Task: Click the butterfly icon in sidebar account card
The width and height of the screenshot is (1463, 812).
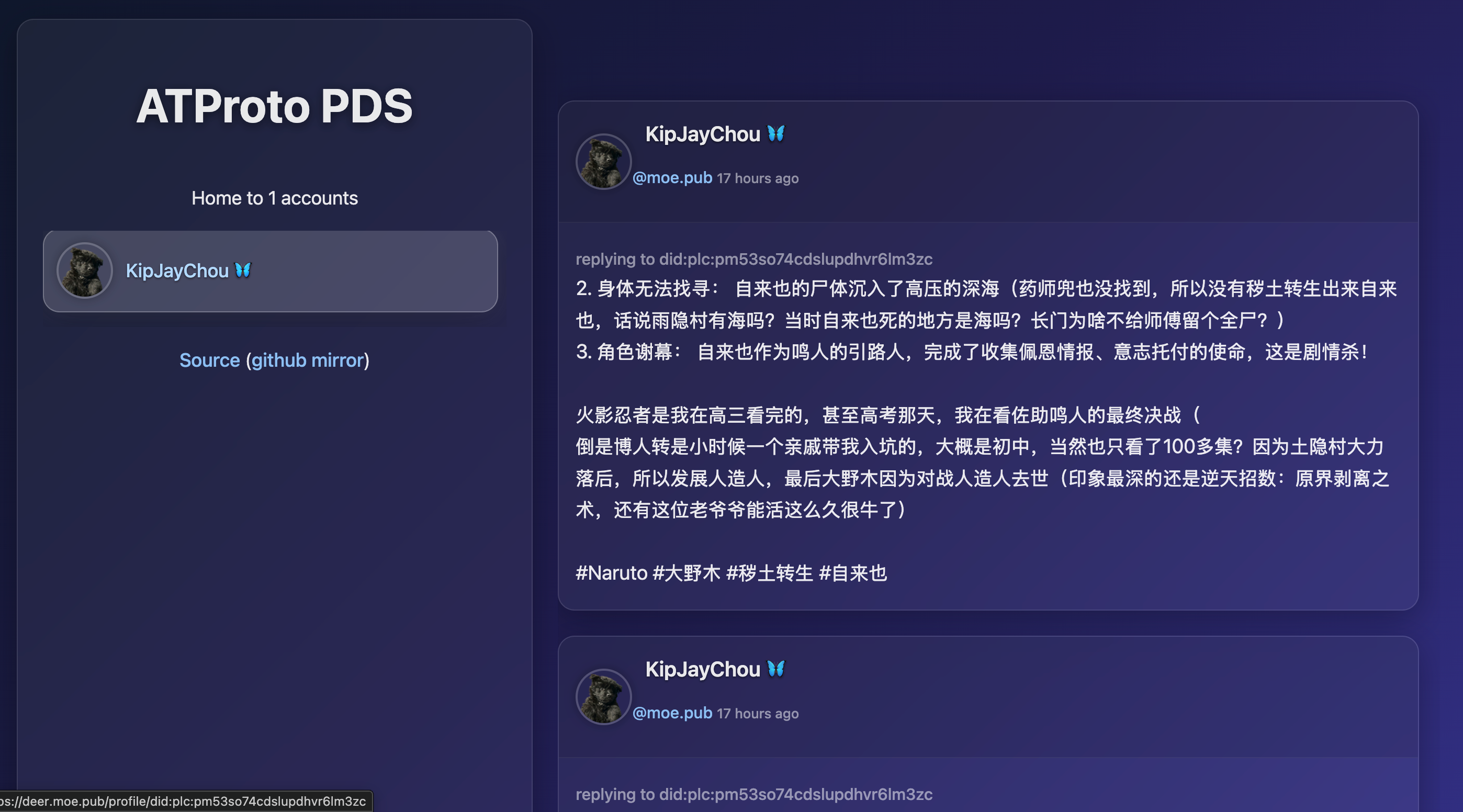Action: [243, 270]
